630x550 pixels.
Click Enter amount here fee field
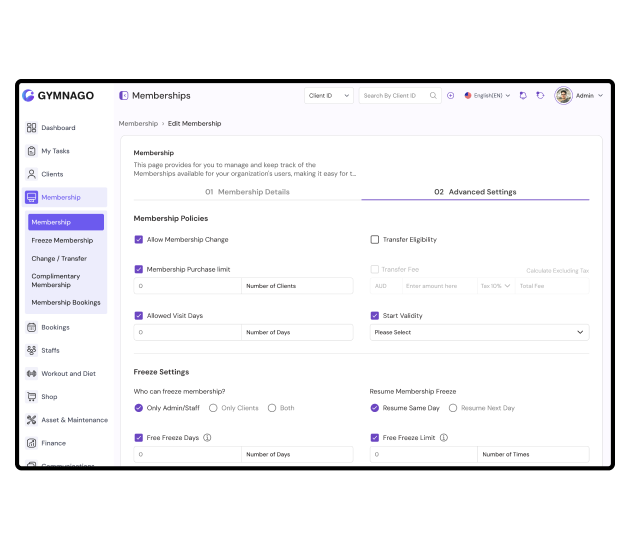click(440, 286)
